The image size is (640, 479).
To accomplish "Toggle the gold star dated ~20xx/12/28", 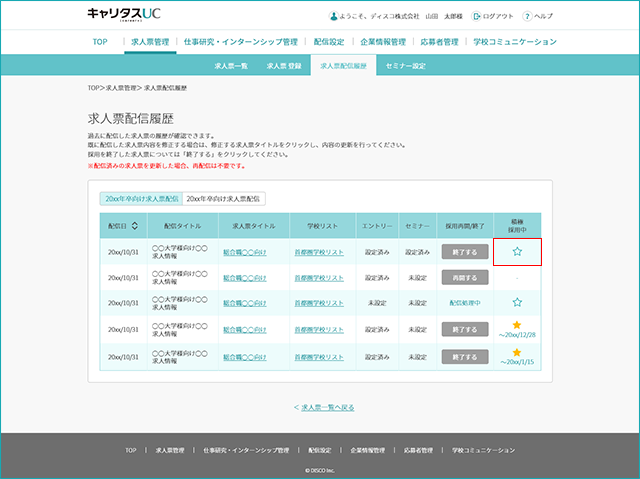I will (516, 325).
